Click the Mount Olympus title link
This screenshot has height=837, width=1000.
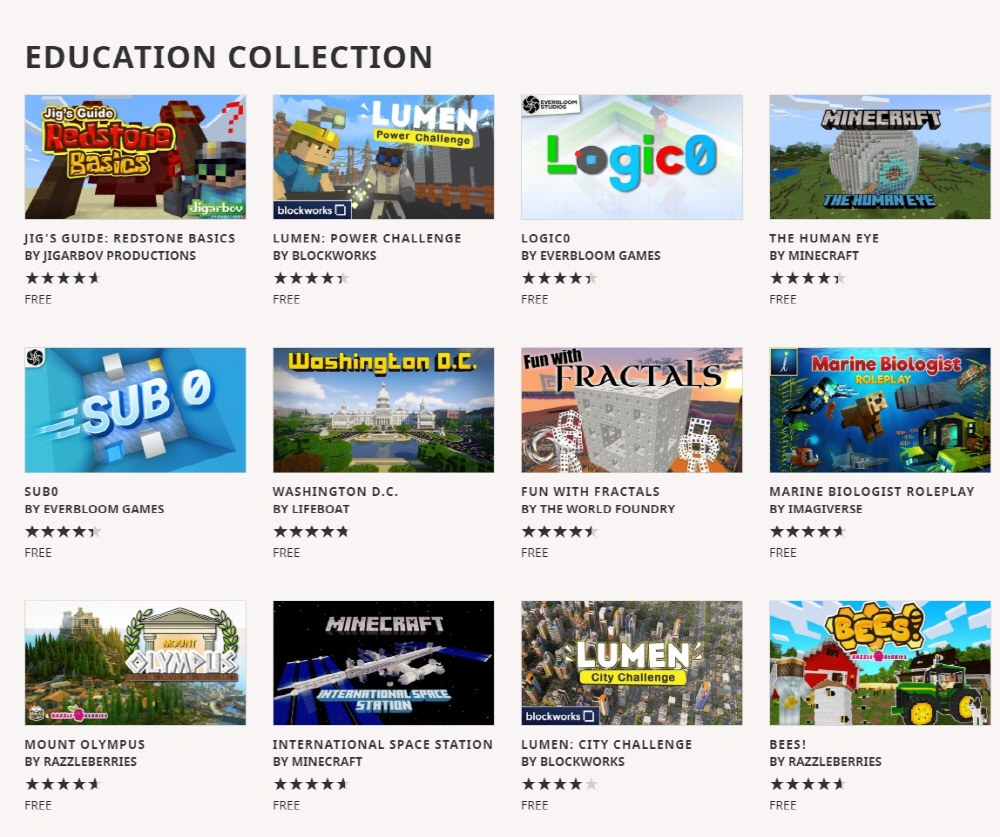coord(85,744)
